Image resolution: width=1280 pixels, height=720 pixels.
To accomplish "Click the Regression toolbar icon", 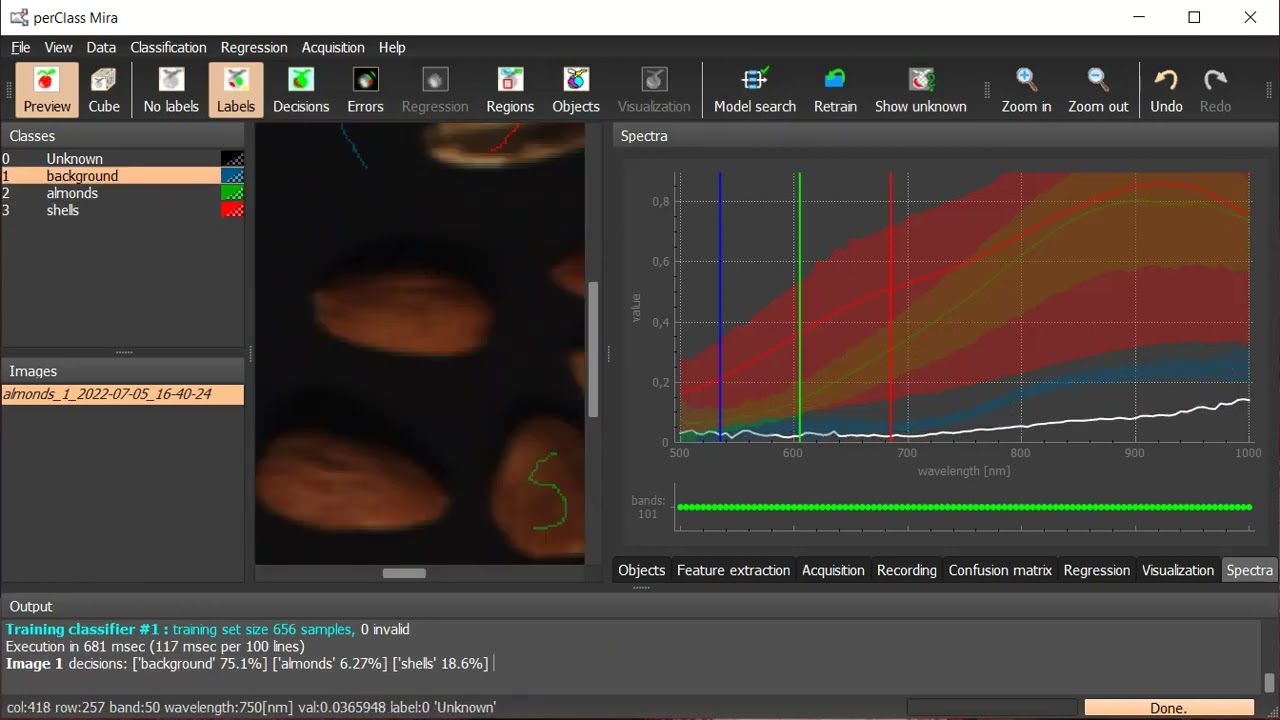I will 435,90.
